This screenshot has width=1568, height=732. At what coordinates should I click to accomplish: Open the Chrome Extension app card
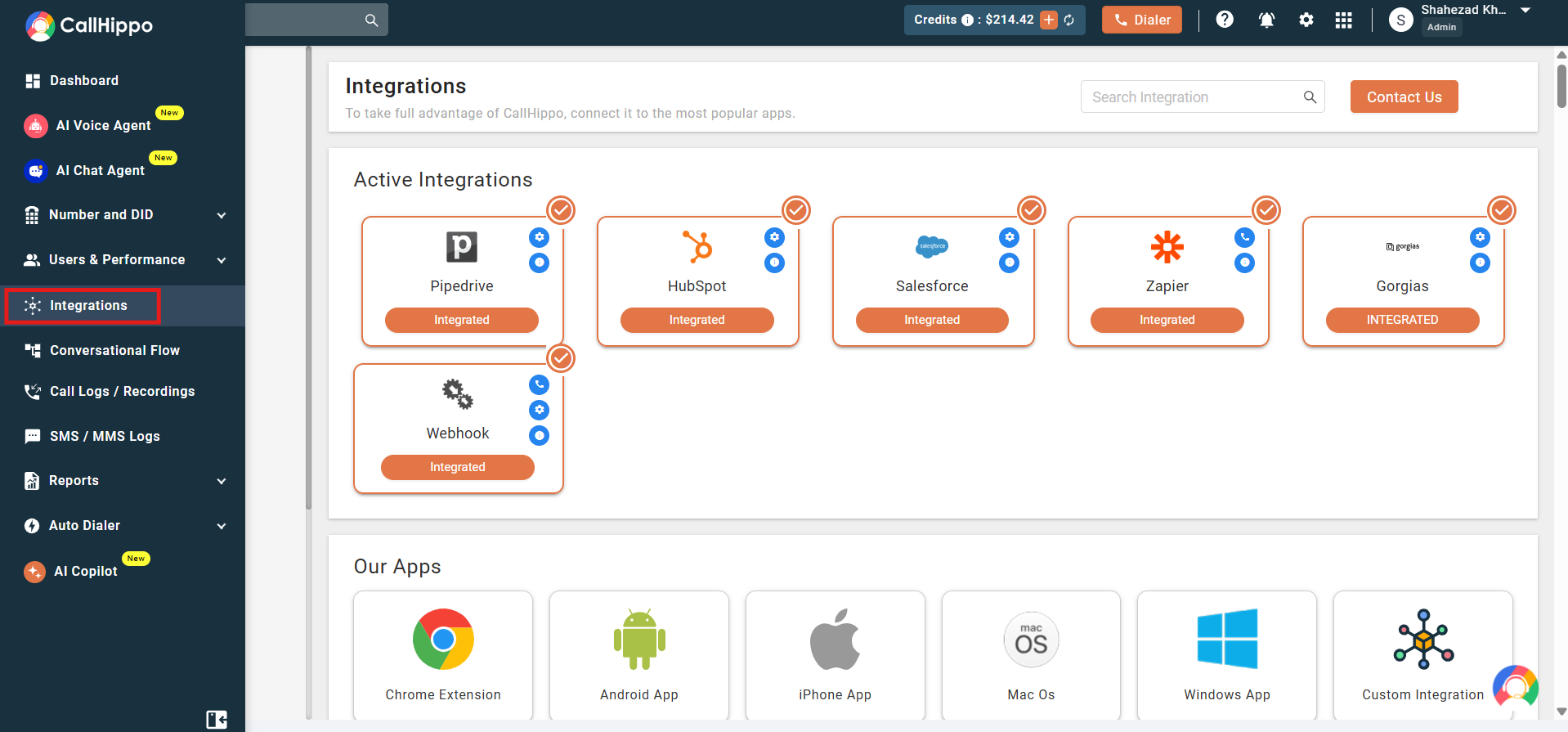pyautogui.click(x=443, y=655)
